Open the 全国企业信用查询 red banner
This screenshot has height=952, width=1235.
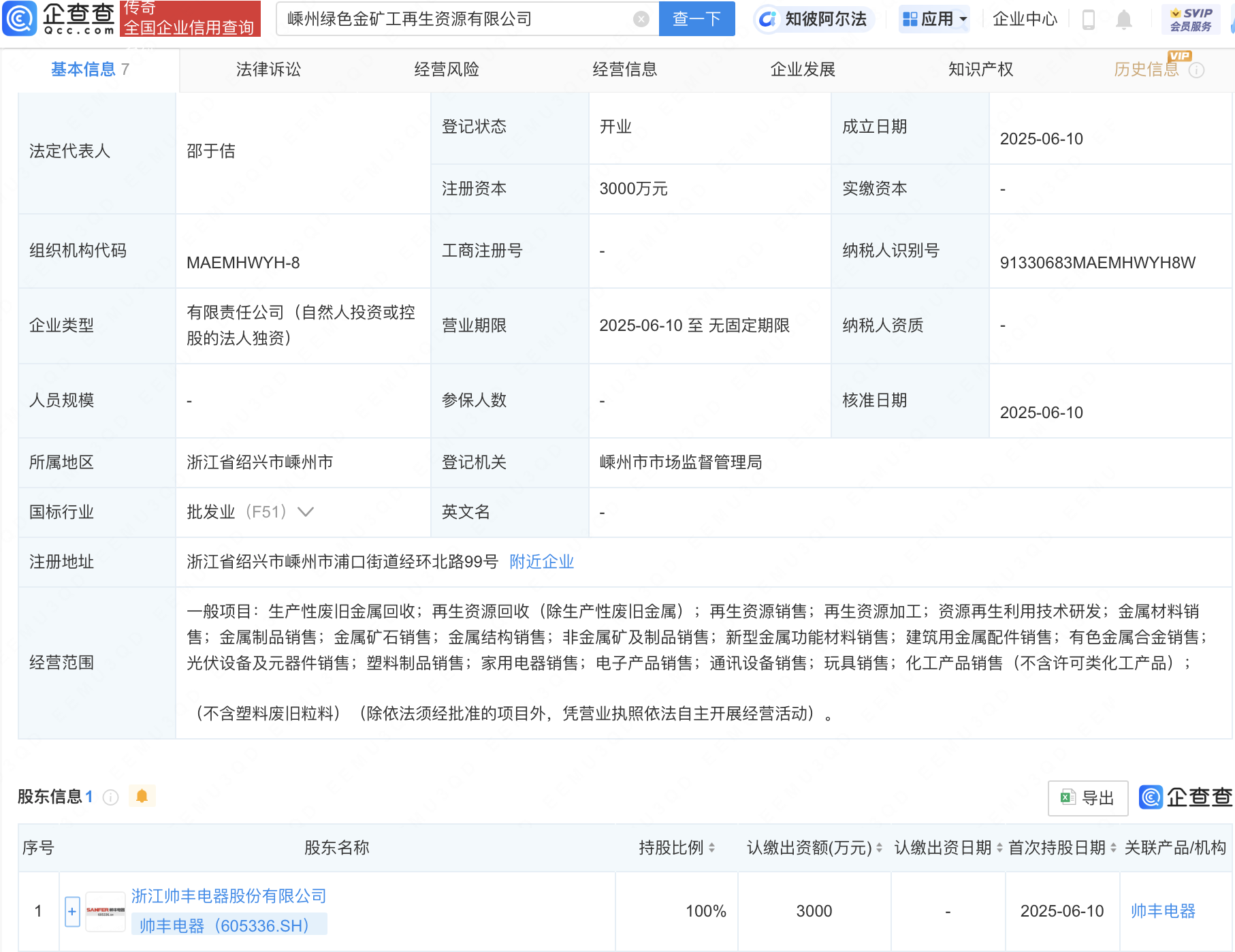pyautogui.click(x=190, y=19)
